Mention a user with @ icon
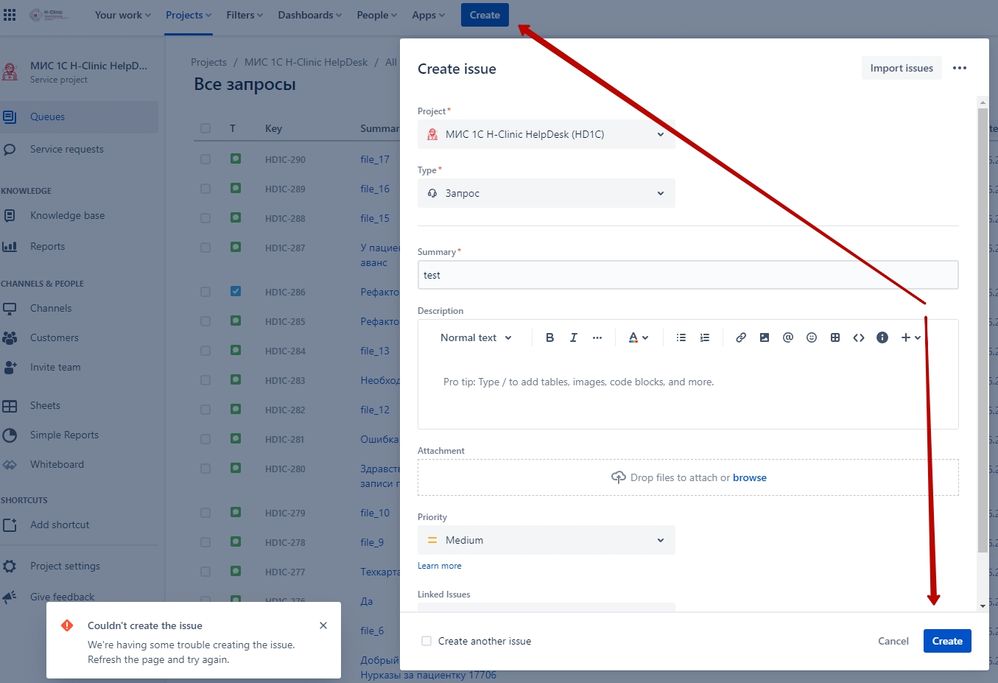The width and height of the screenshot is (998, 683). 788,337
